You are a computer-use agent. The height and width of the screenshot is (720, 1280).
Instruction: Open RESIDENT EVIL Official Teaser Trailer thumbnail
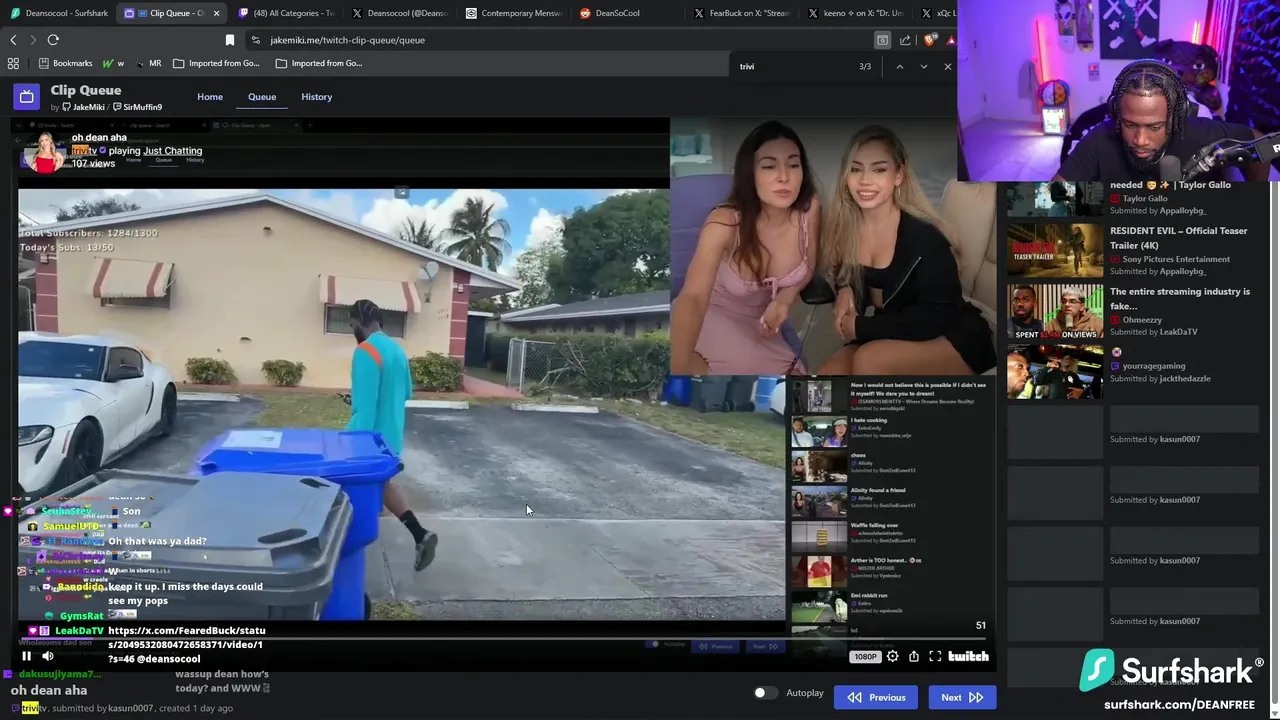click(x=1055, y=250)
